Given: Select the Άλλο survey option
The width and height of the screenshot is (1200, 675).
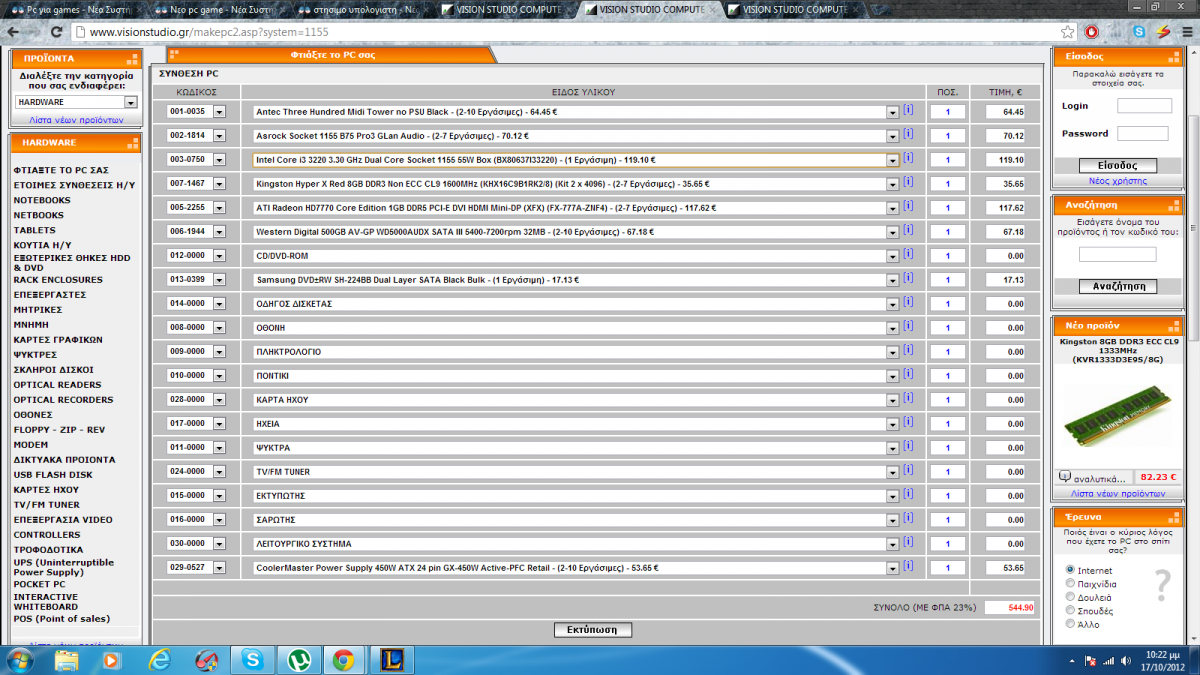Looking at the screenshot, I should tap(1071, 624).
